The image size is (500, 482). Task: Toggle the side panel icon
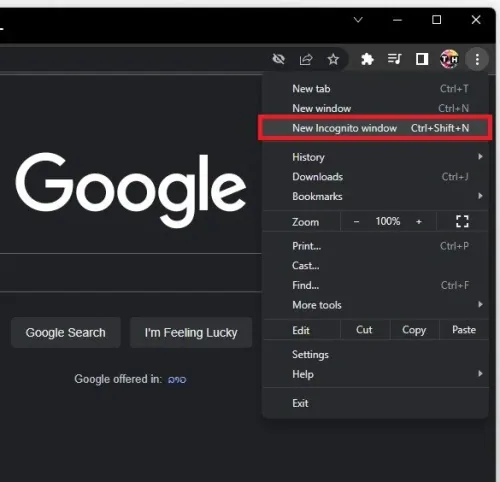(x=422, y=59)
